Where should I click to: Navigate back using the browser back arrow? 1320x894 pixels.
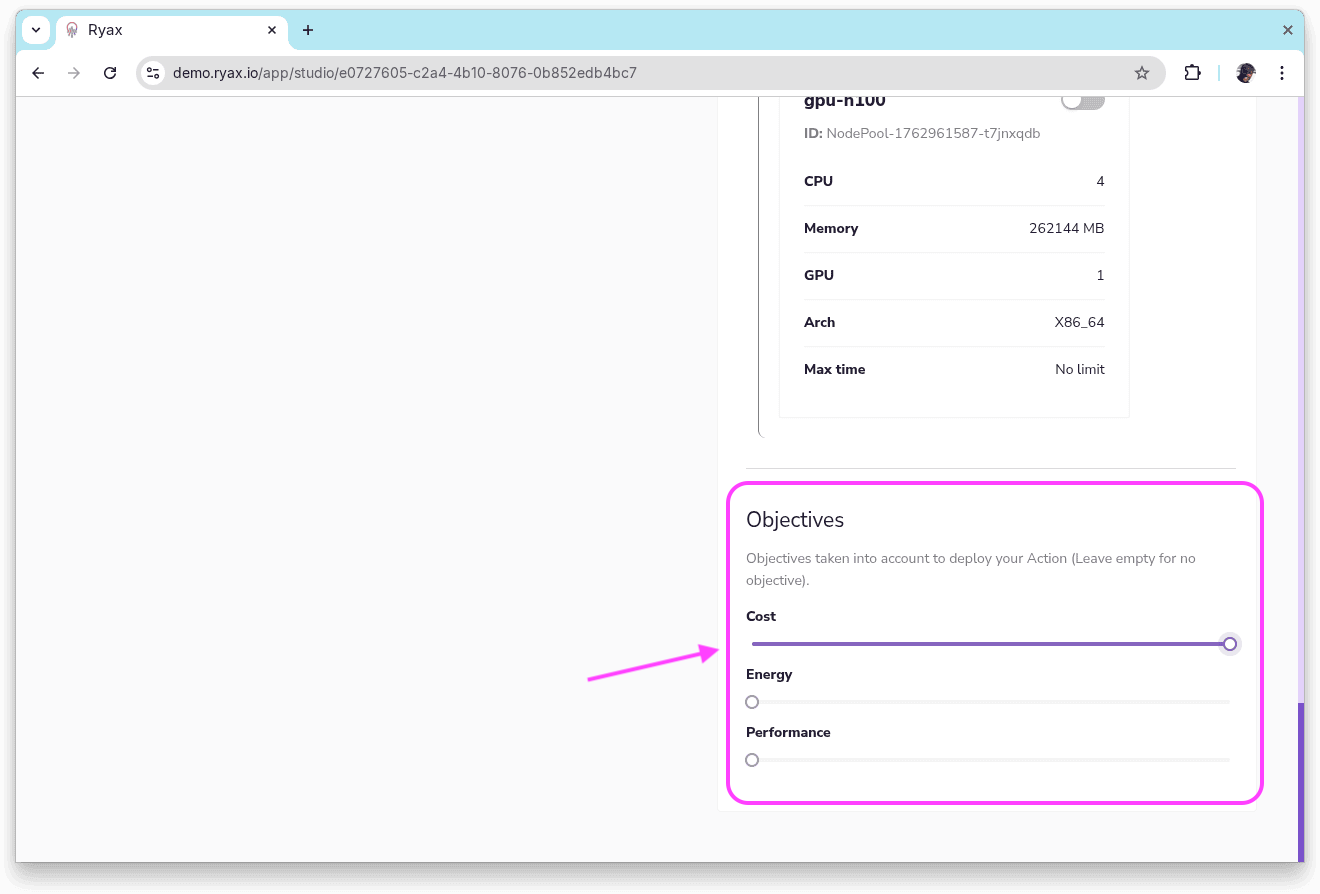[38, 72]
